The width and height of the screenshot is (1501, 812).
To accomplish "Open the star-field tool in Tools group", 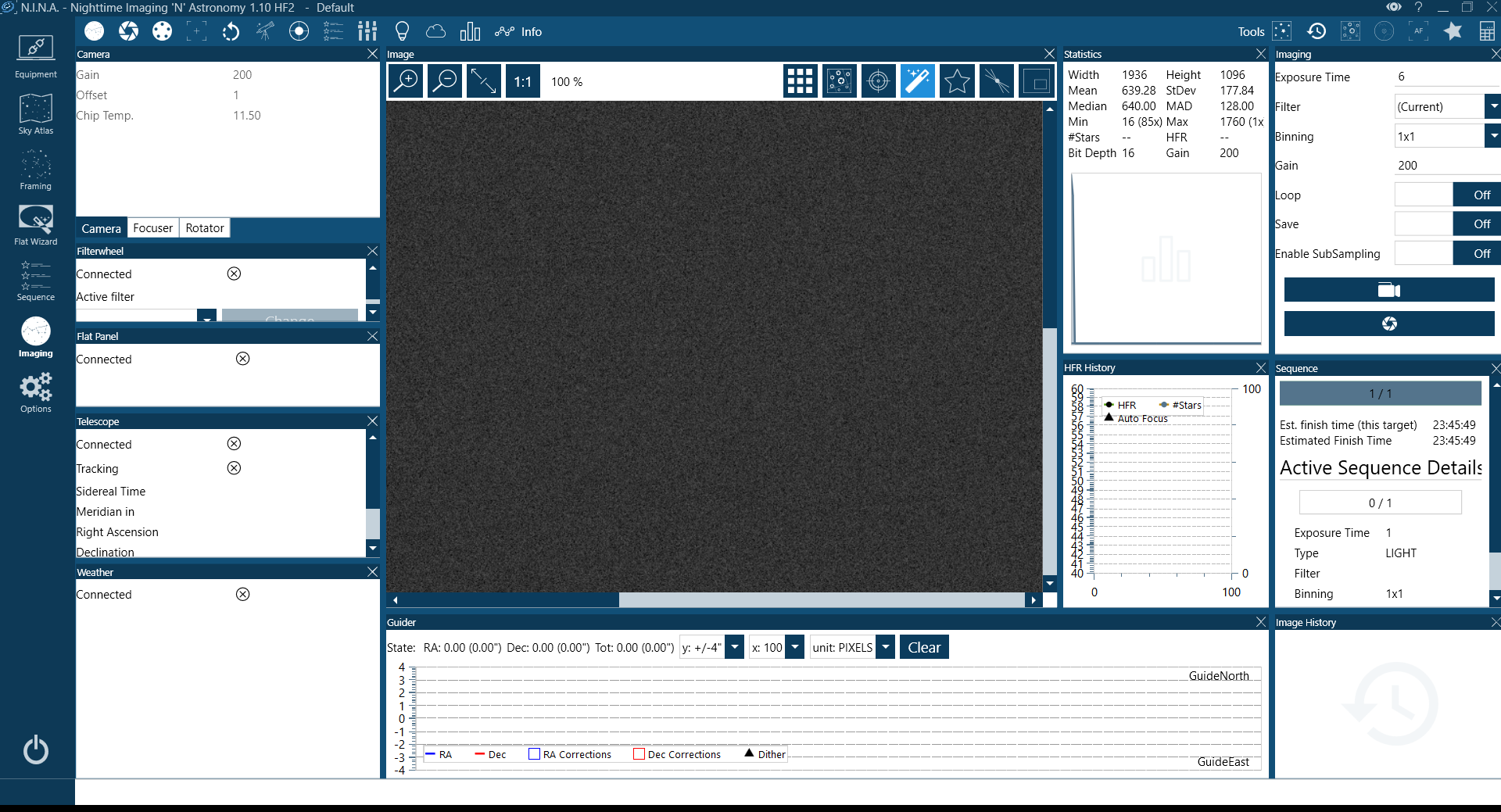I will point(1282,31).
